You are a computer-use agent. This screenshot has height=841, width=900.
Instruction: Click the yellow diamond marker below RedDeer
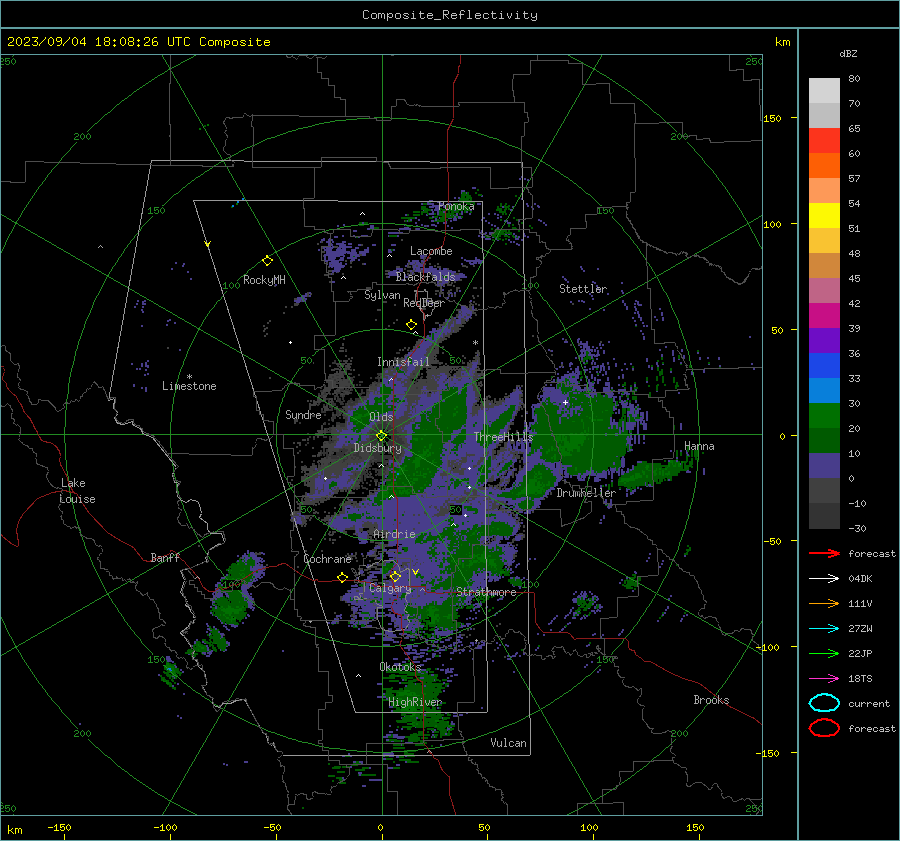(x=412, y=325)
